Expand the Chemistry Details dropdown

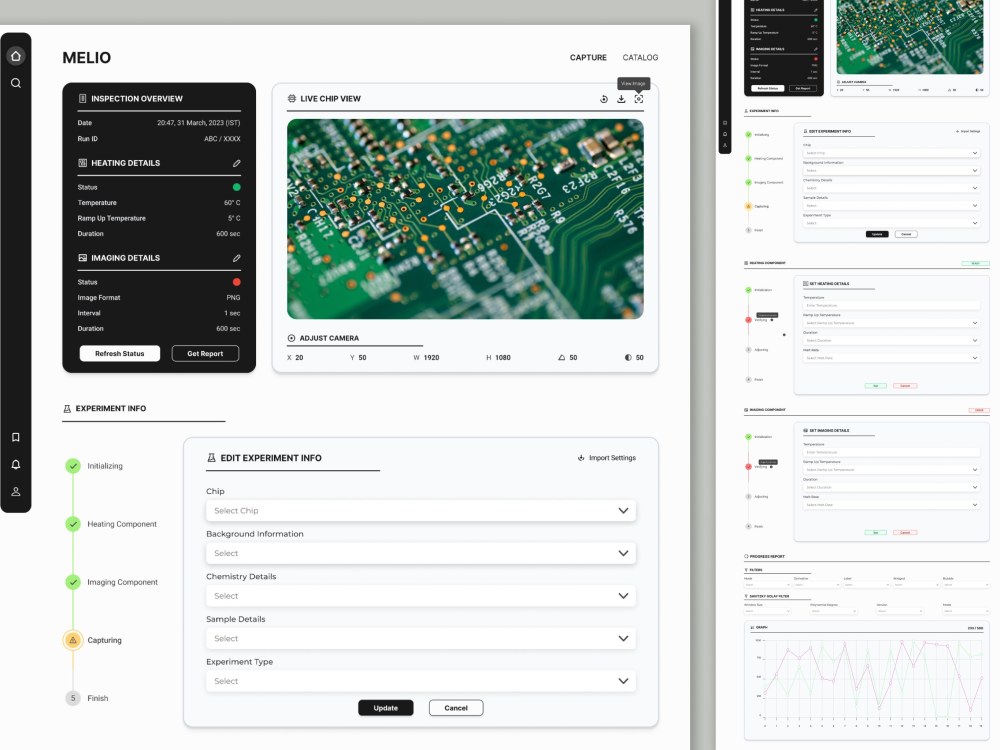coord(421,596)
